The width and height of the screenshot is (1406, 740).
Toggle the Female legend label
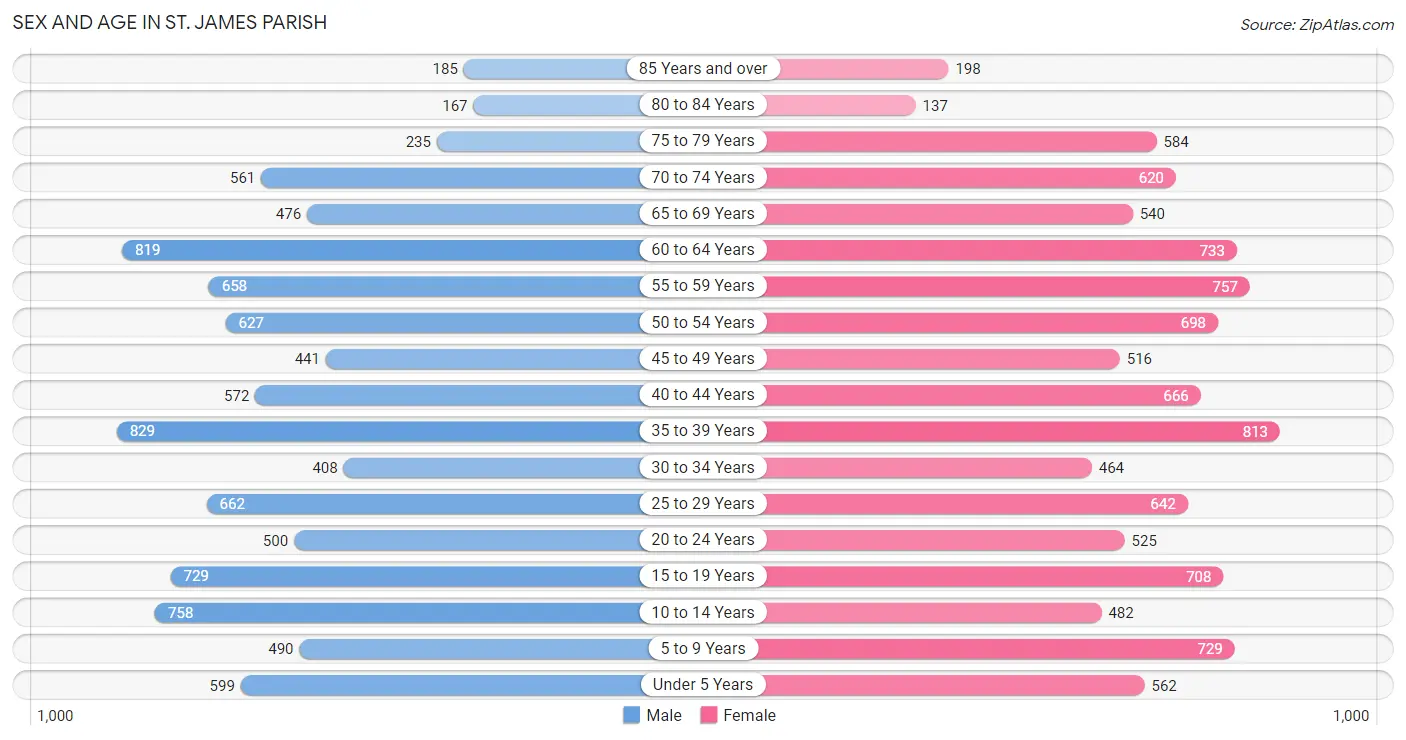point(750,715)
